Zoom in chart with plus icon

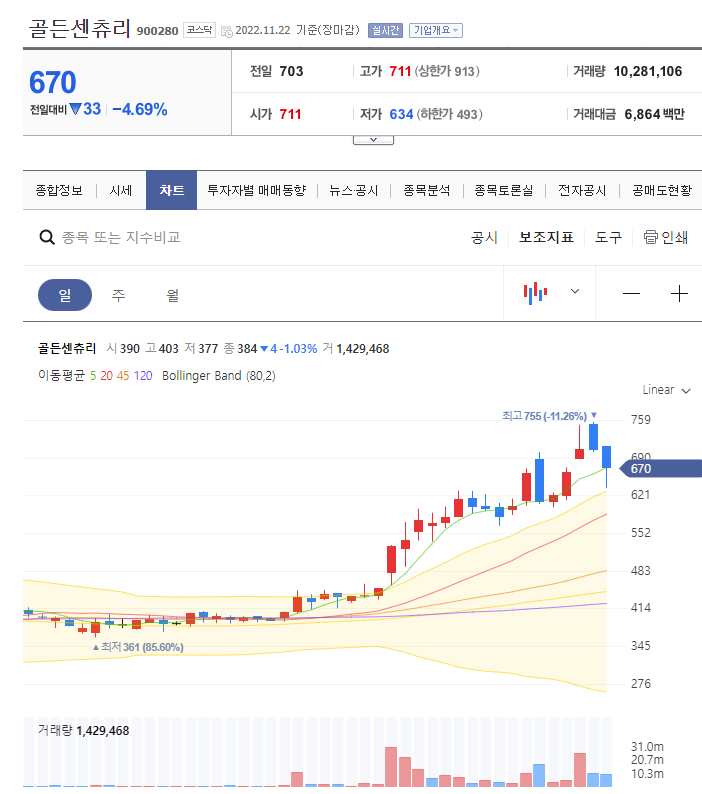[679, 294]
